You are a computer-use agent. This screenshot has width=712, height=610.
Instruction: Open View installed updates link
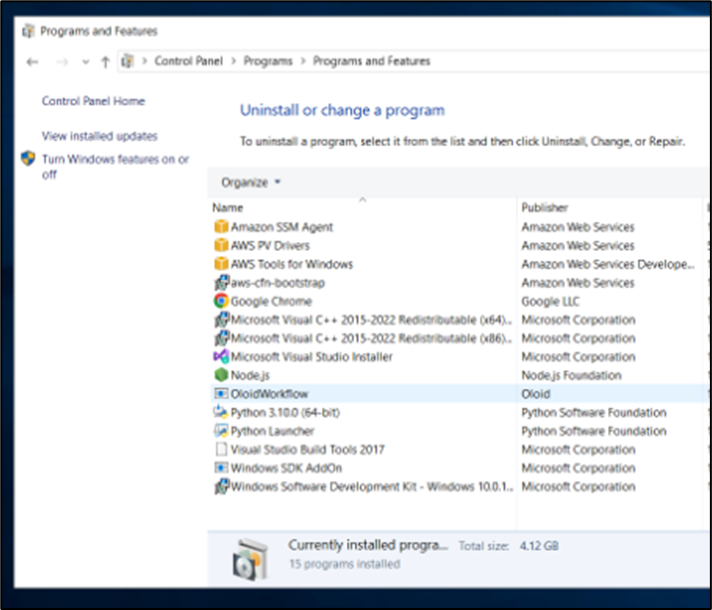[99, 136]
